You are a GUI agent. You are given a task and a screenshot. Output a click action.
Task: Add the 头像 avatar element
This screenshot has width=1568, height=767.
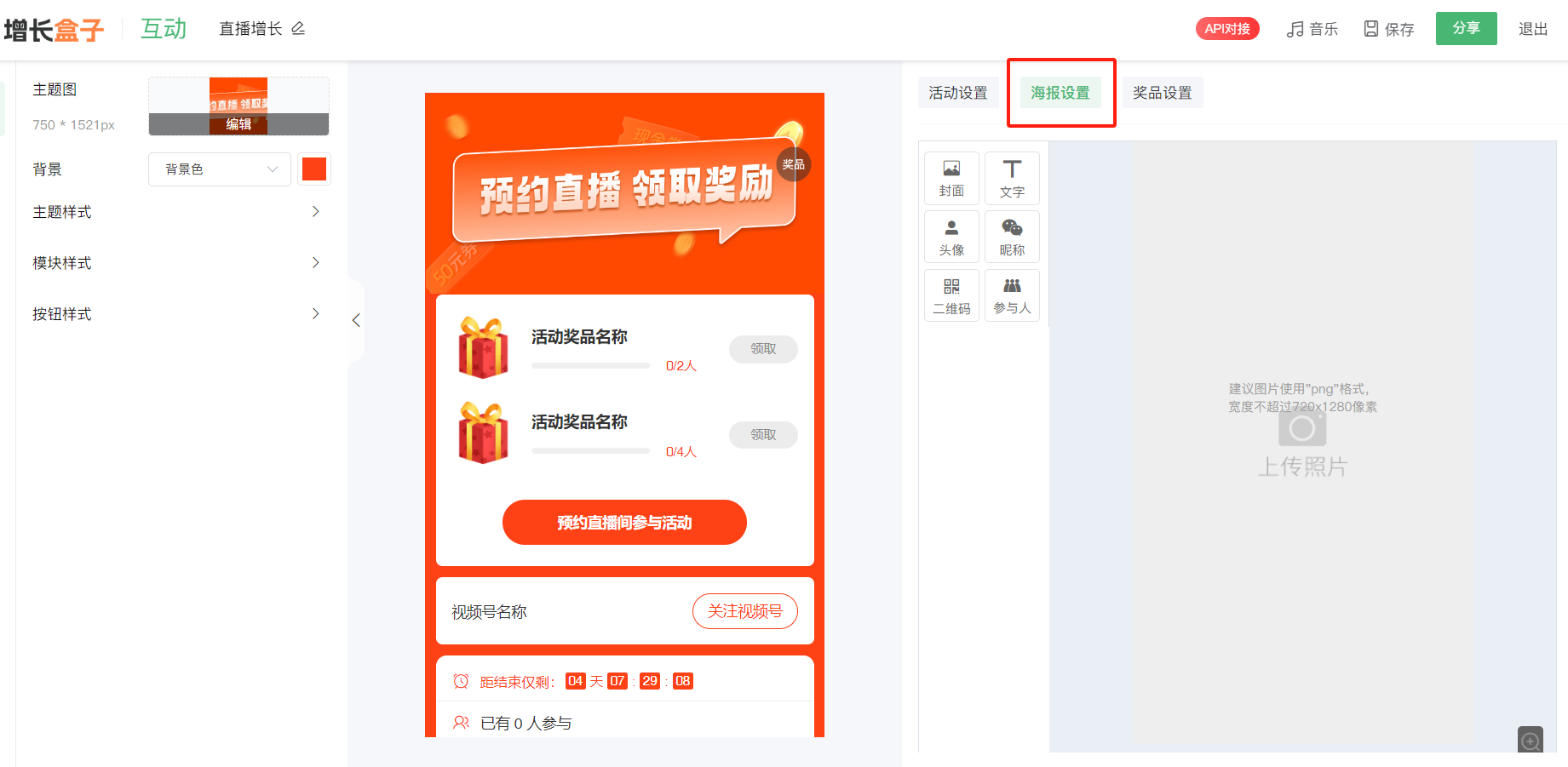pyautogui.click(x=951, y=237)
